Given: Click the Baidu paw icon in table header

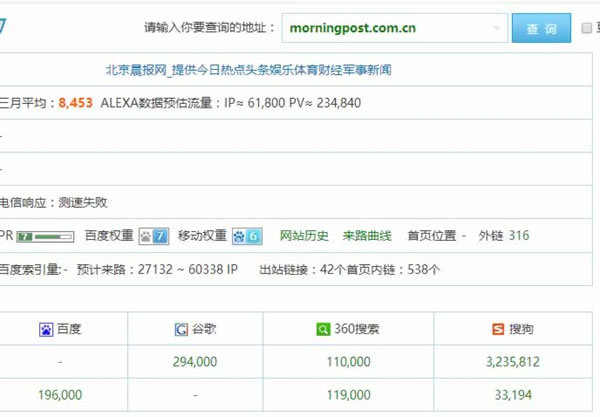Looking at the screenshot, I should pos(46,329).
